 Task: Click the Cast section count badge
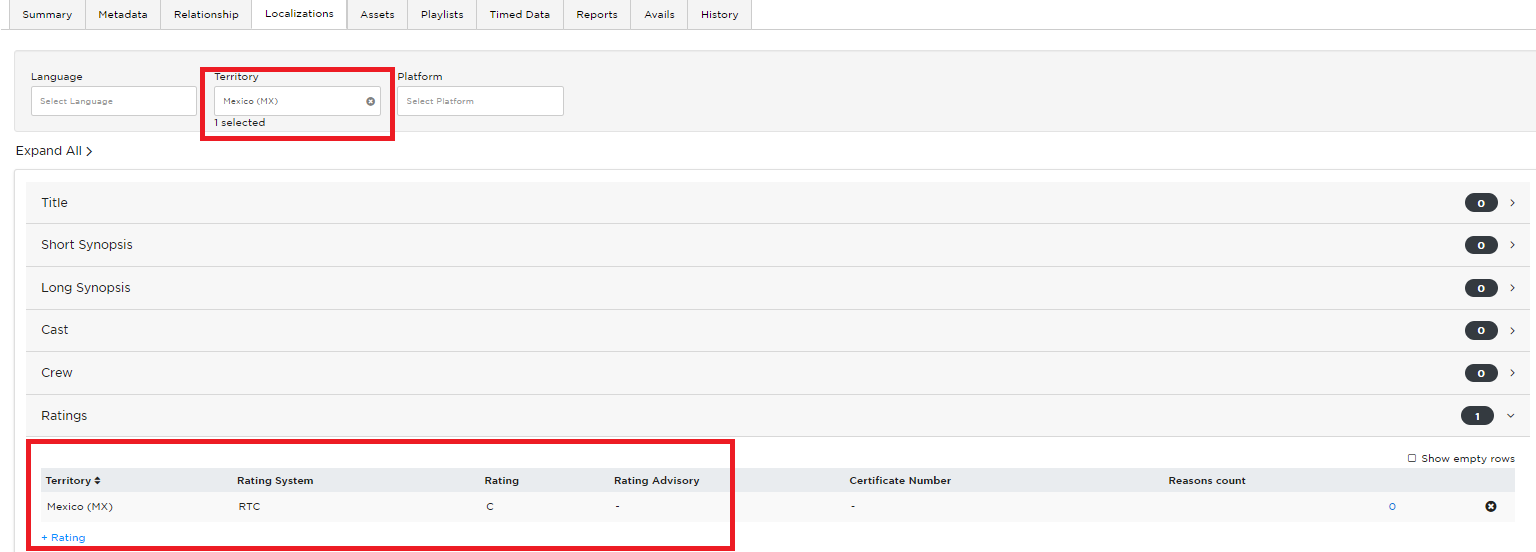[x=1481, y=330]
